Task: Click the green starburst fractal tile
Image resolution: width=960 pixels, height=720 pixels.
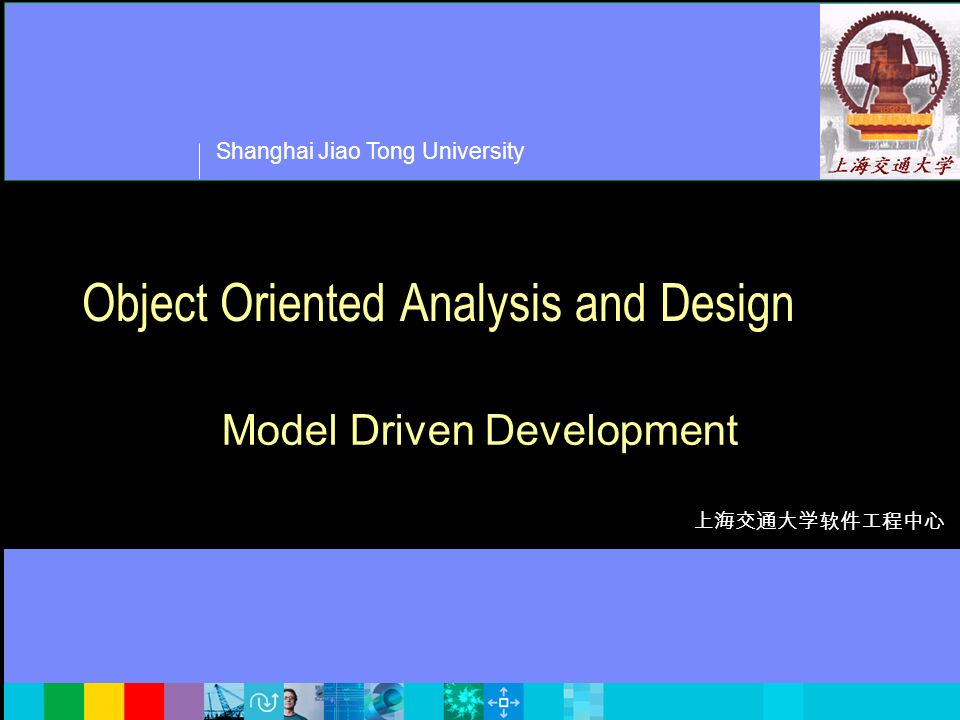Action: [x=463, y=701]
